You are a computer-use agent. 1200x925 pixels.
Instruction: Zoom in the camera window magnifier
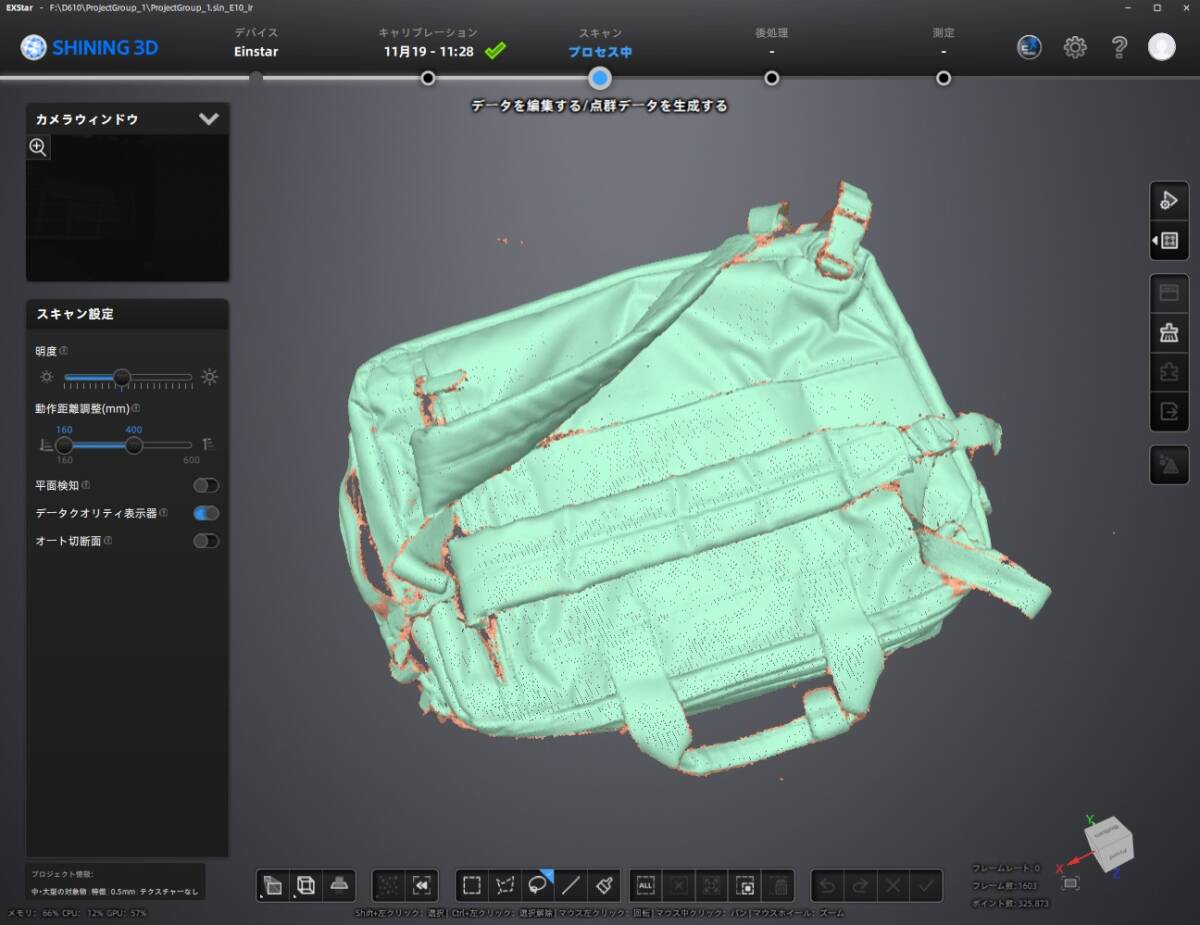[x=38, y=148]
